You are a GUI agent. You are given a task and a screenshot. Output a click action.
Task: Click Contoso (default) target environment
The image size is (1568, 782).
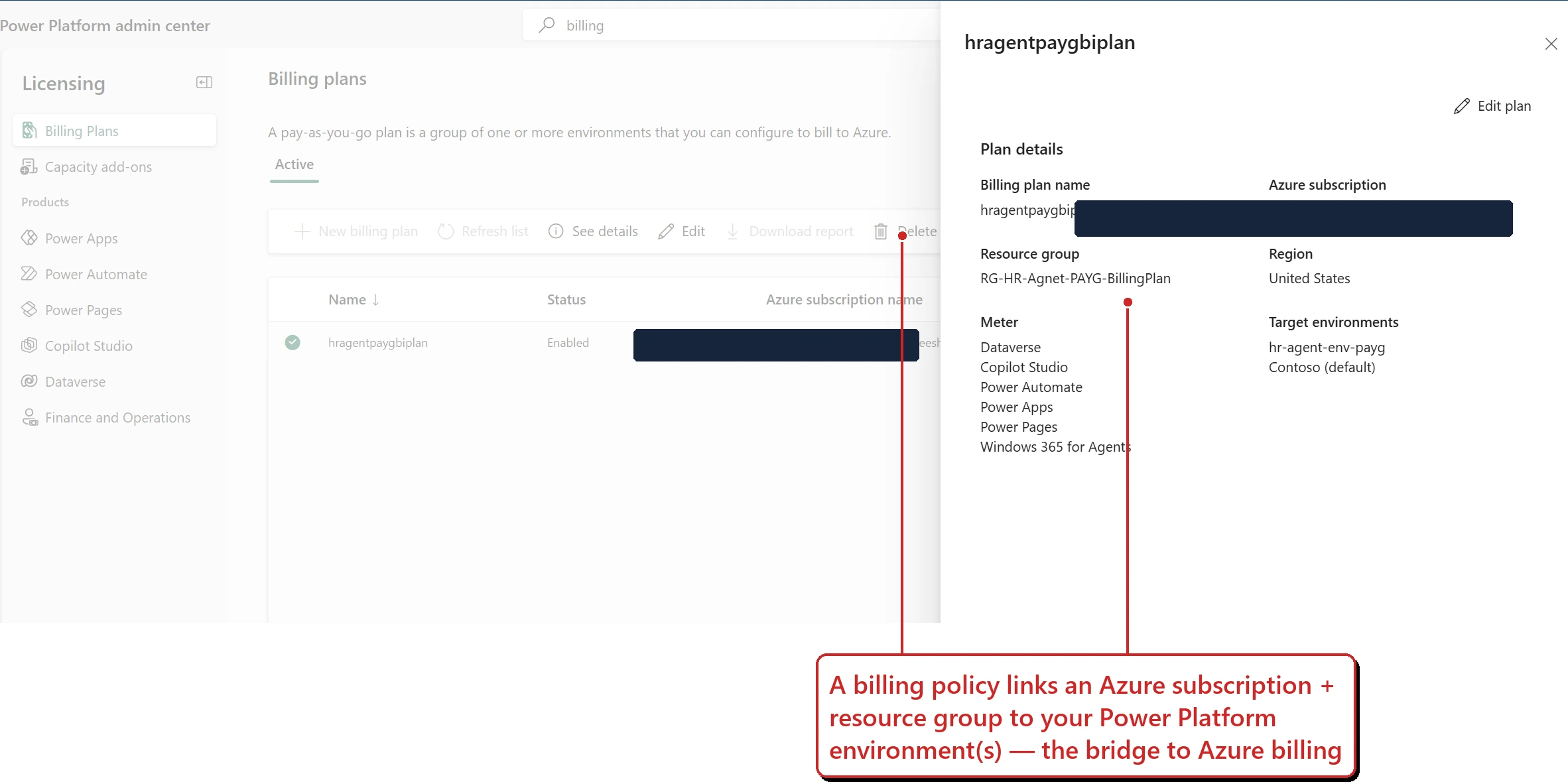1322,367
